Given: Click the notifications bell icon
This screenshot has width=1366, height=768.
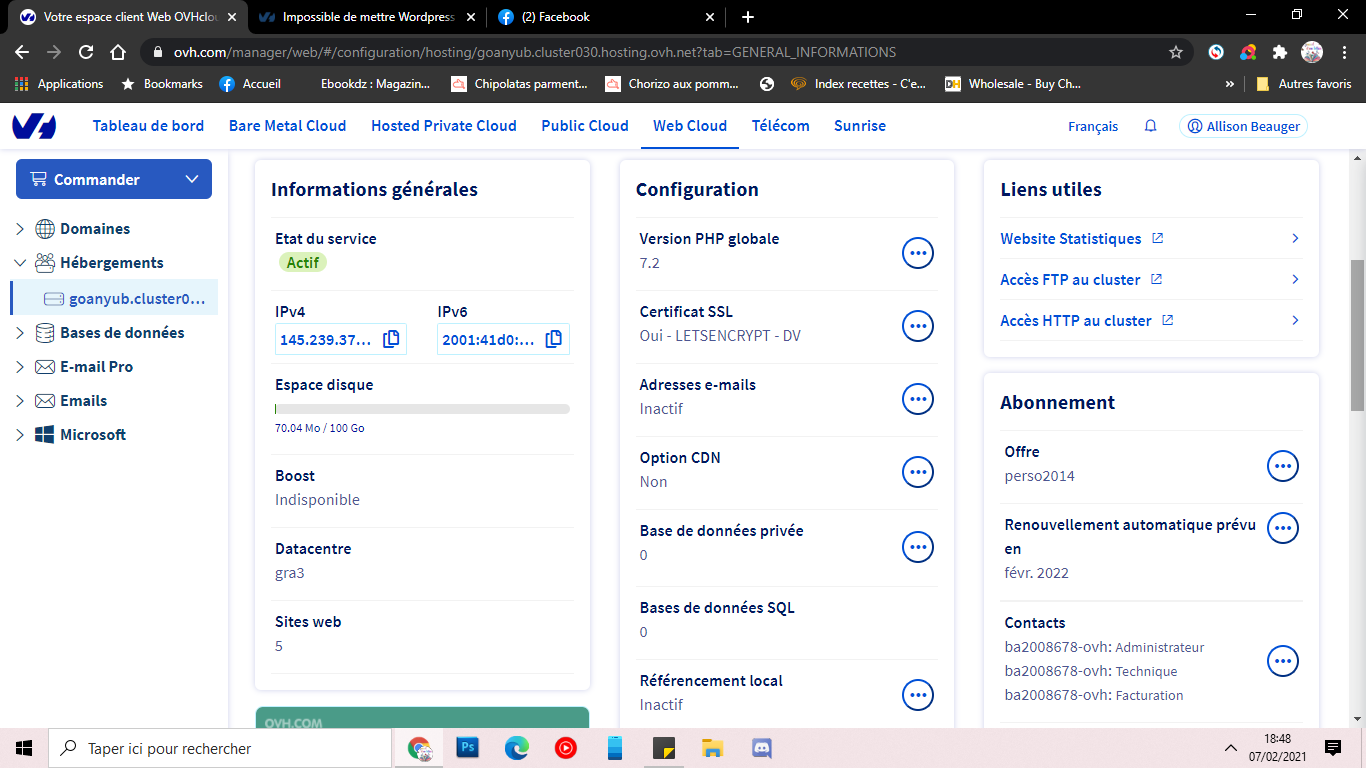Looking at the screenshot, I should [1151, 126].
